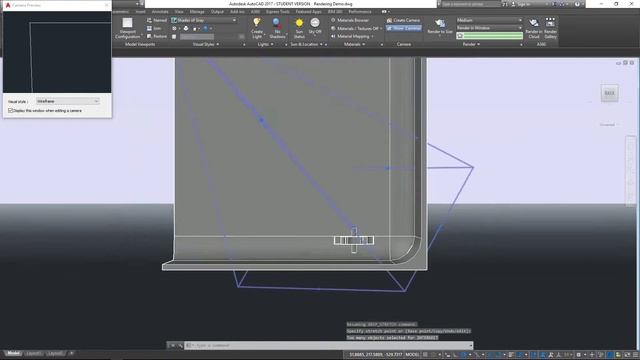This screenshot has width=640, height=360.
Task: Add a new layout with the plus tab
Action: 71,353
